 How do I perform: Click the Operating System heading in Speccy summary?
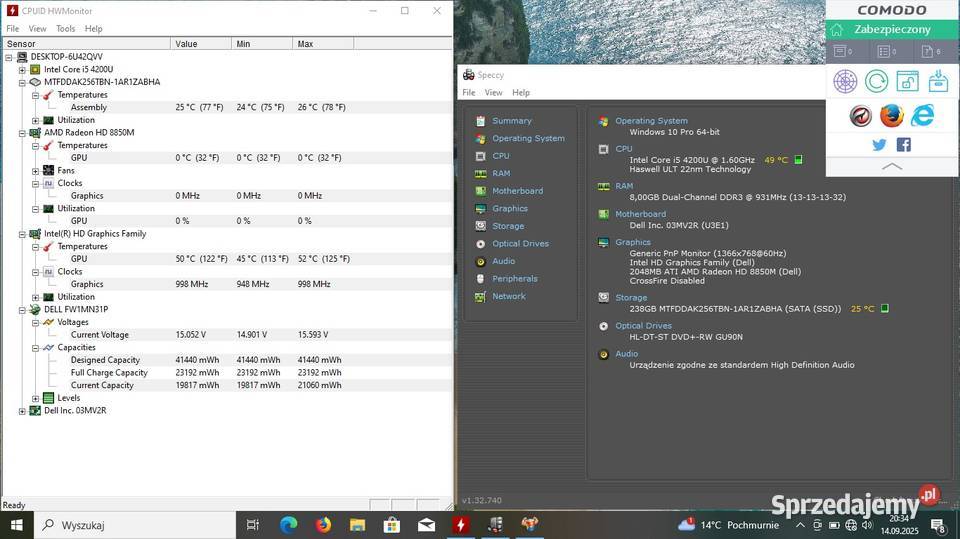(651, 121)
